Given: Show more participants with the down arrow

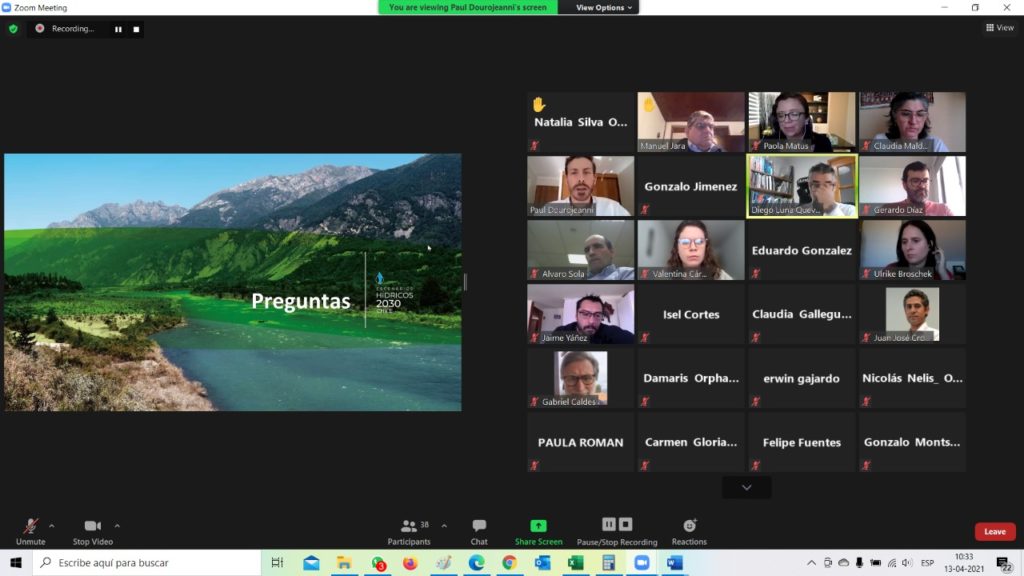Looking at the screenshot, I should (x=746, y=487).
